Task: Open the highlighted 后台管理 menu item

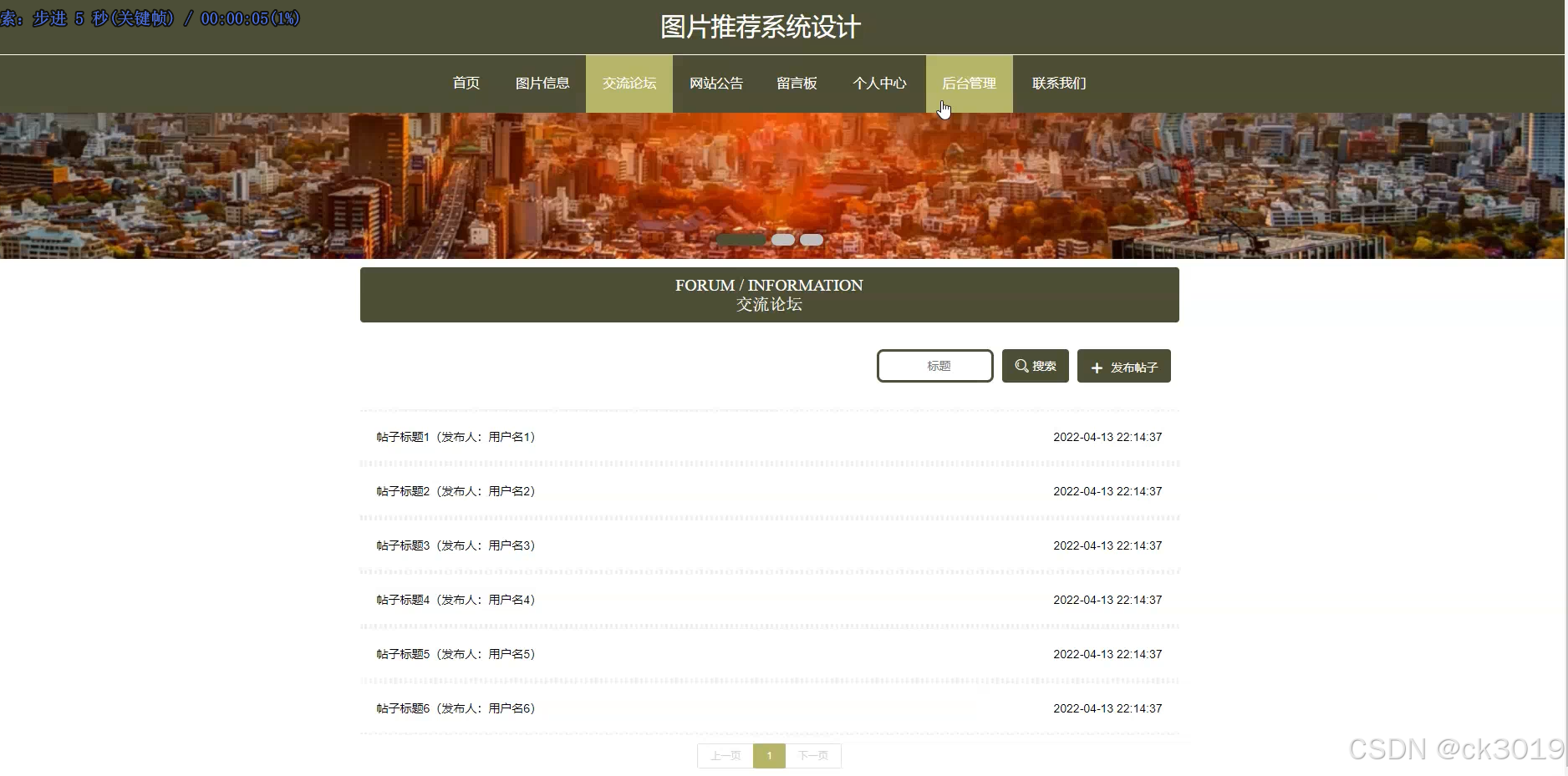Action: coord(969,83)
